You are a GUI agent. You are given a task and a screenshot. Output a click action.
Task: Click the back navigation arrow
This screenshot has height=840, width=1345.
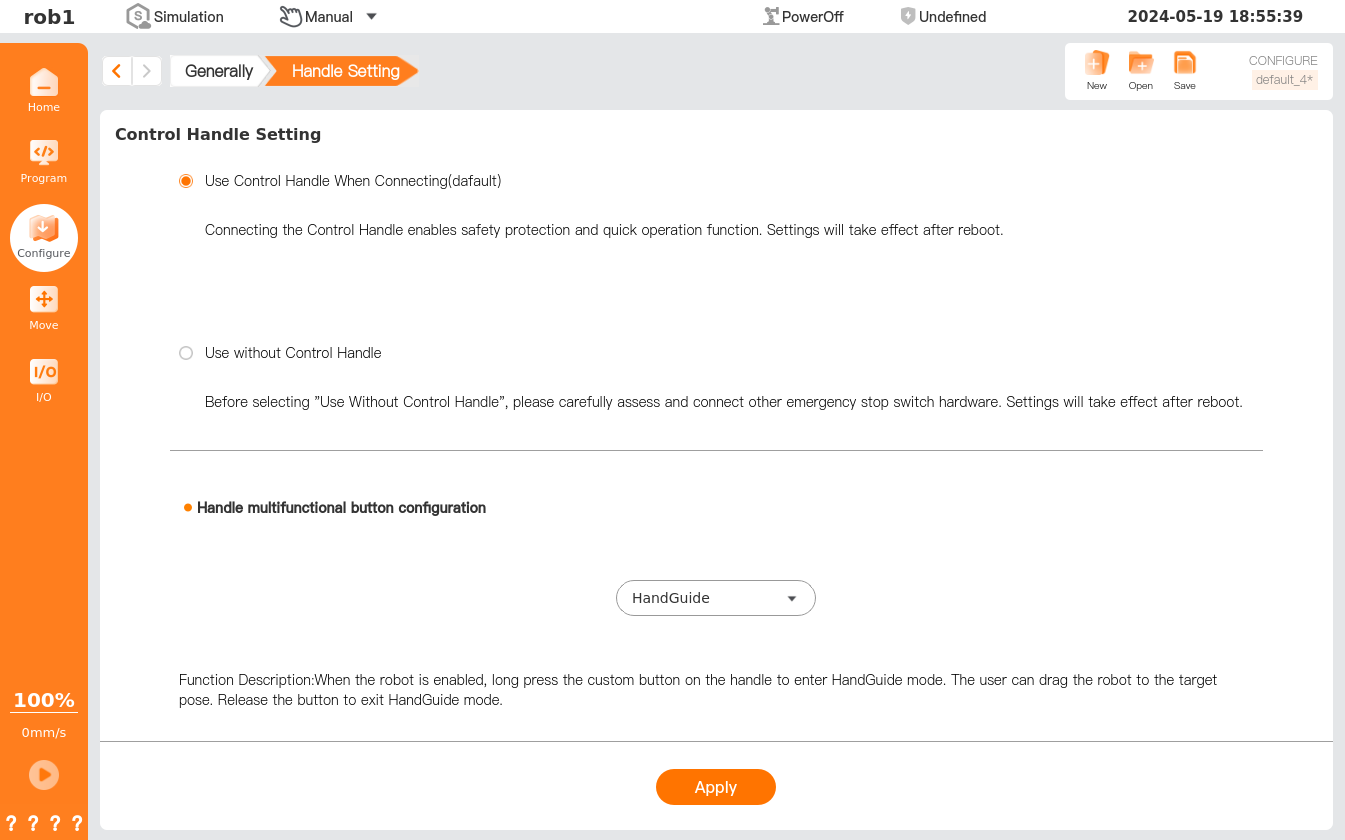click(117, 71)
